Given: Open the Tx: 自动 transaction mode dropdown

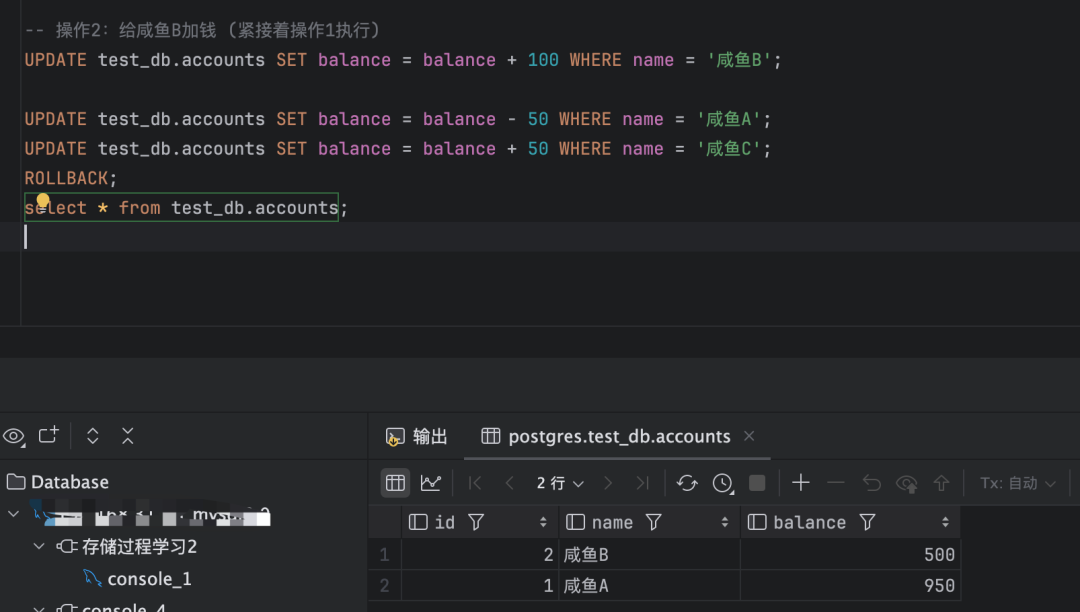Looking at the screenshot, I should click(1018, 483).
